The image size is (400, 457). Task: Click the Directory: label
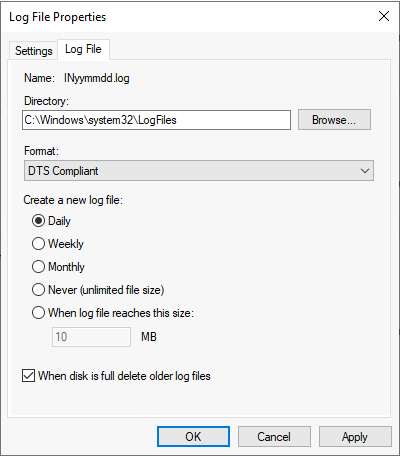46,101
